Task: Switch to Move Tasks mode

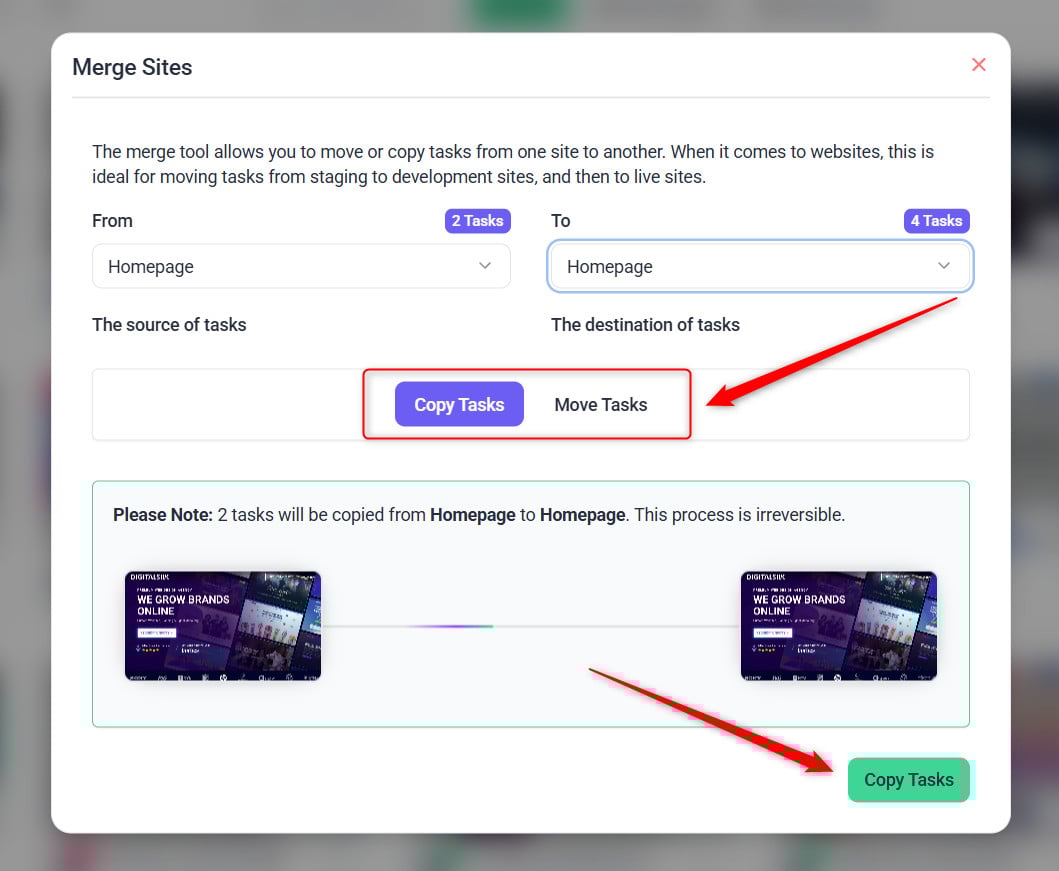Action: coord(600,404)
